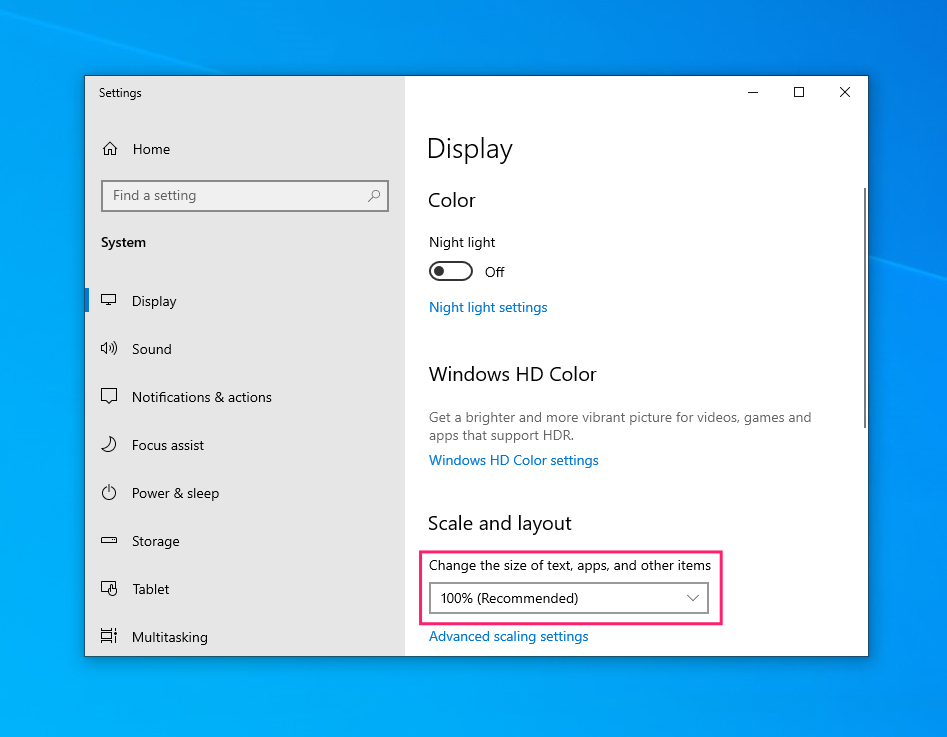Maximize the Settings window
Viewport: 947px width, 737px height.
pos(798,92)
